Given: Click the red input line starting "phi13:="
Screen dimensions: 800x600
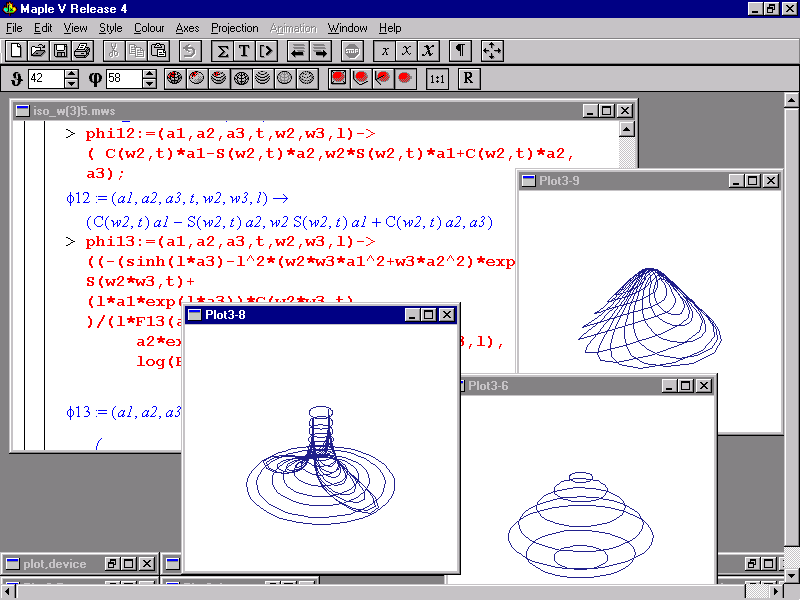Looking at the screenshot, I should pos(231,241).
